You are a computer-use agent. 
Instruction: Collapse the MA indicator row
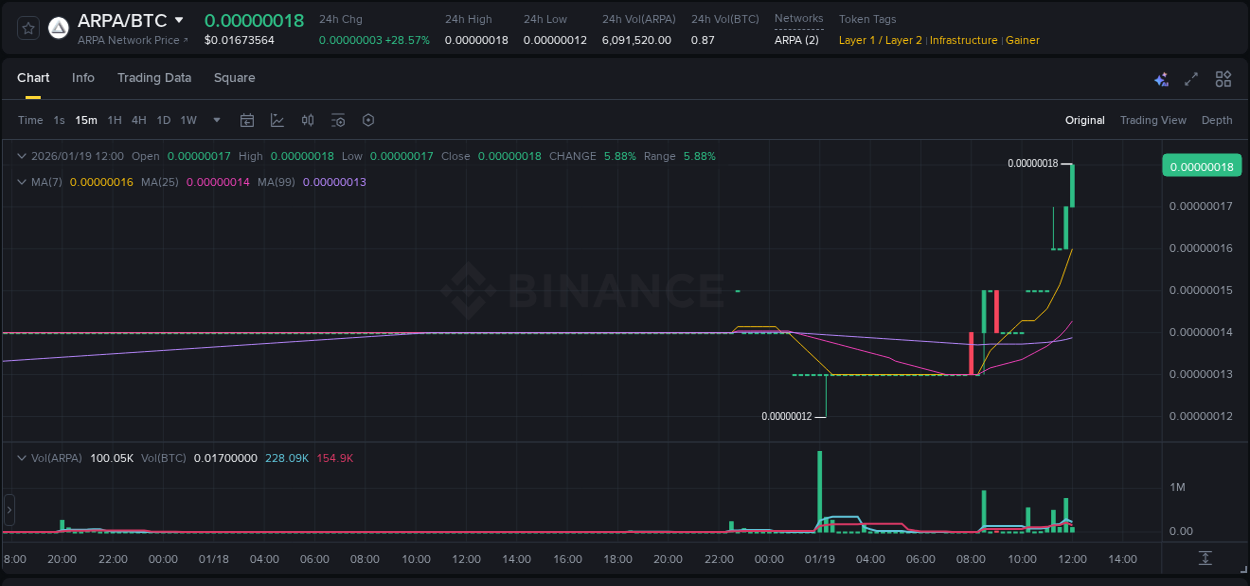(x=21, y=182)
